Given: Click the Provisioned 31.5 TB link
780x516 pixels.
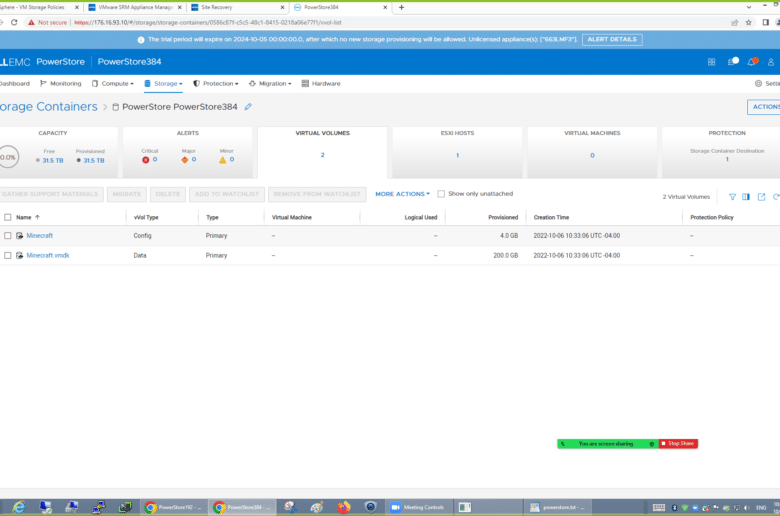Looking at the screenshot, I should [94, 160].
